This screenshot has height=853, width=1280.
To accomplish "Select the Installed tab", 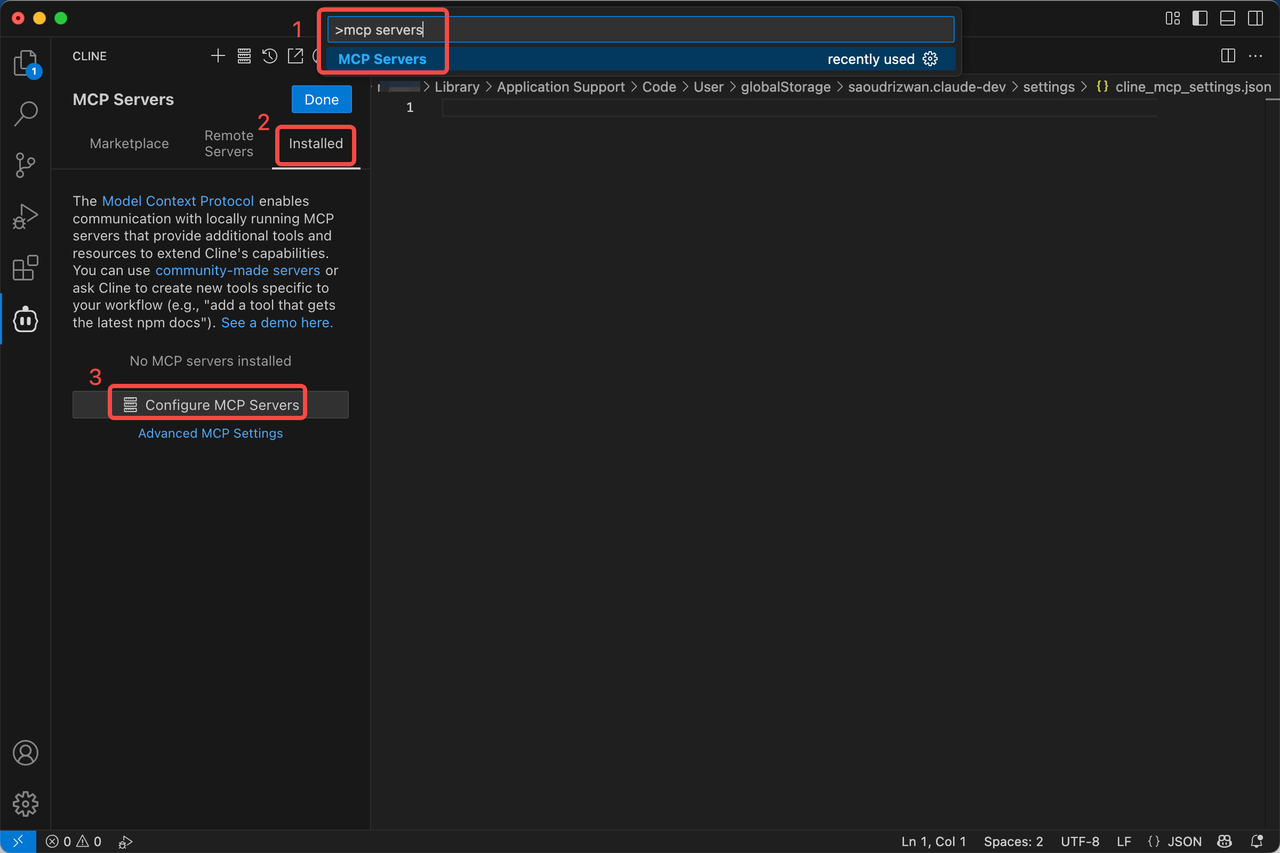I will [316, 143].
